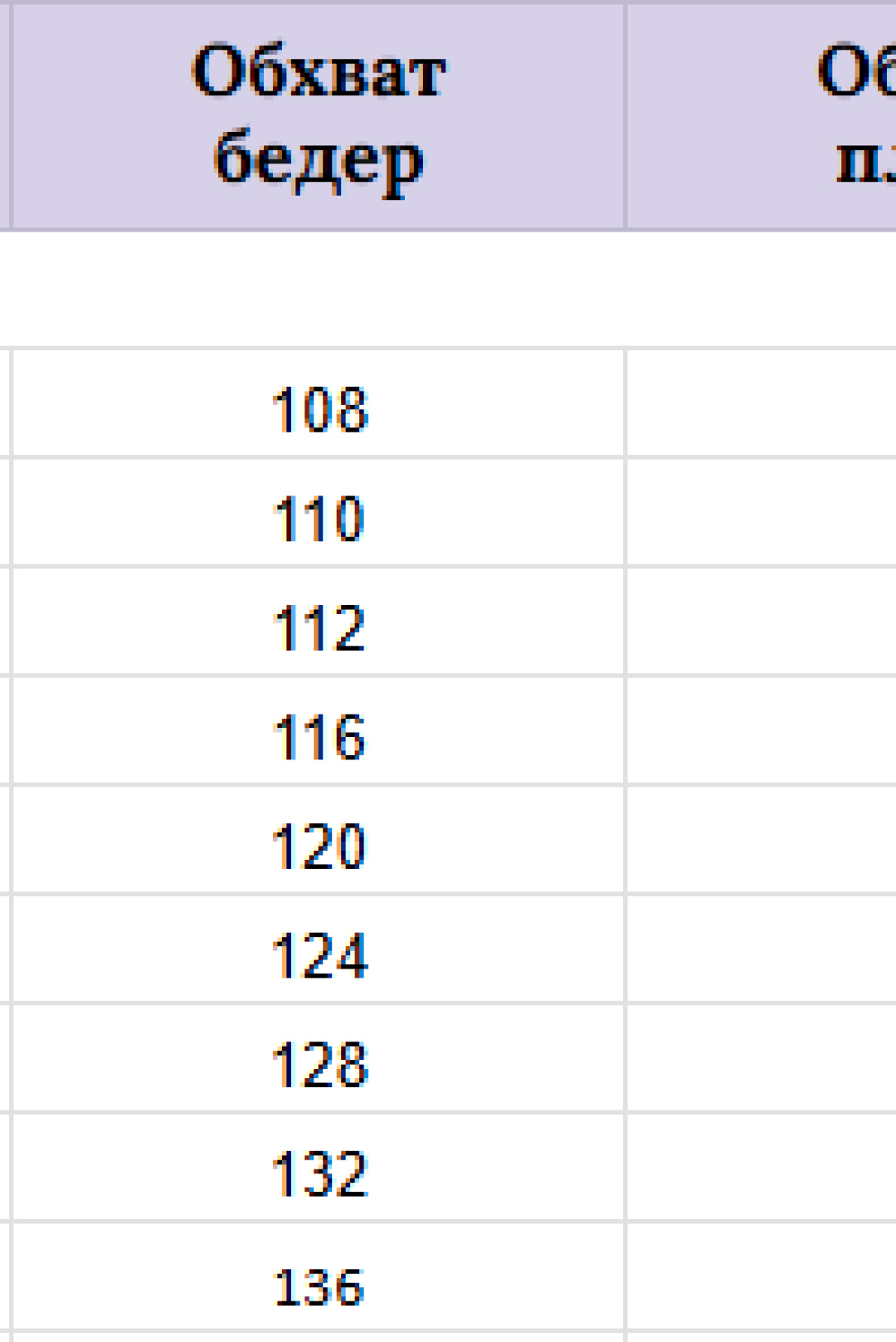This screenshot has width=896, height=1342.
Task: Click the empty cell right of 124
Action: point(762,949)
